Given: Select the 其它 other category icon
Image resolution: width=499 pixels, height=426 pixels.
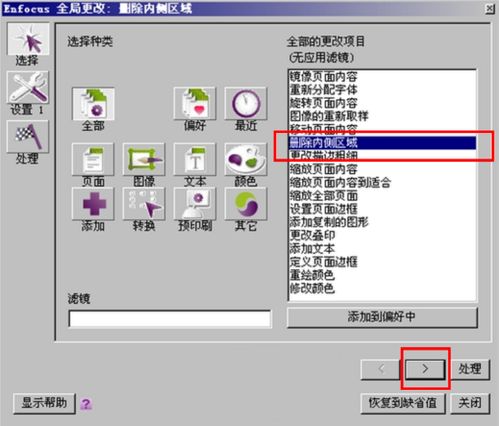Looking at the screenshot, I should [246, 204].
